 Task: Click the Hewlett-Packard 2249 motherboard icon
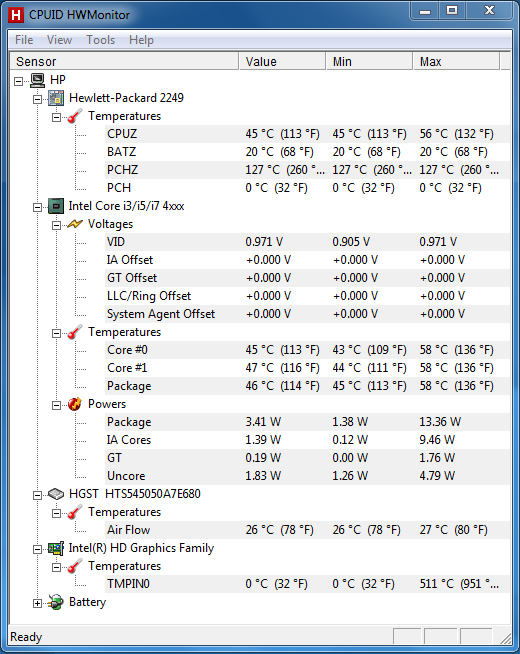(x=56, y=98)
